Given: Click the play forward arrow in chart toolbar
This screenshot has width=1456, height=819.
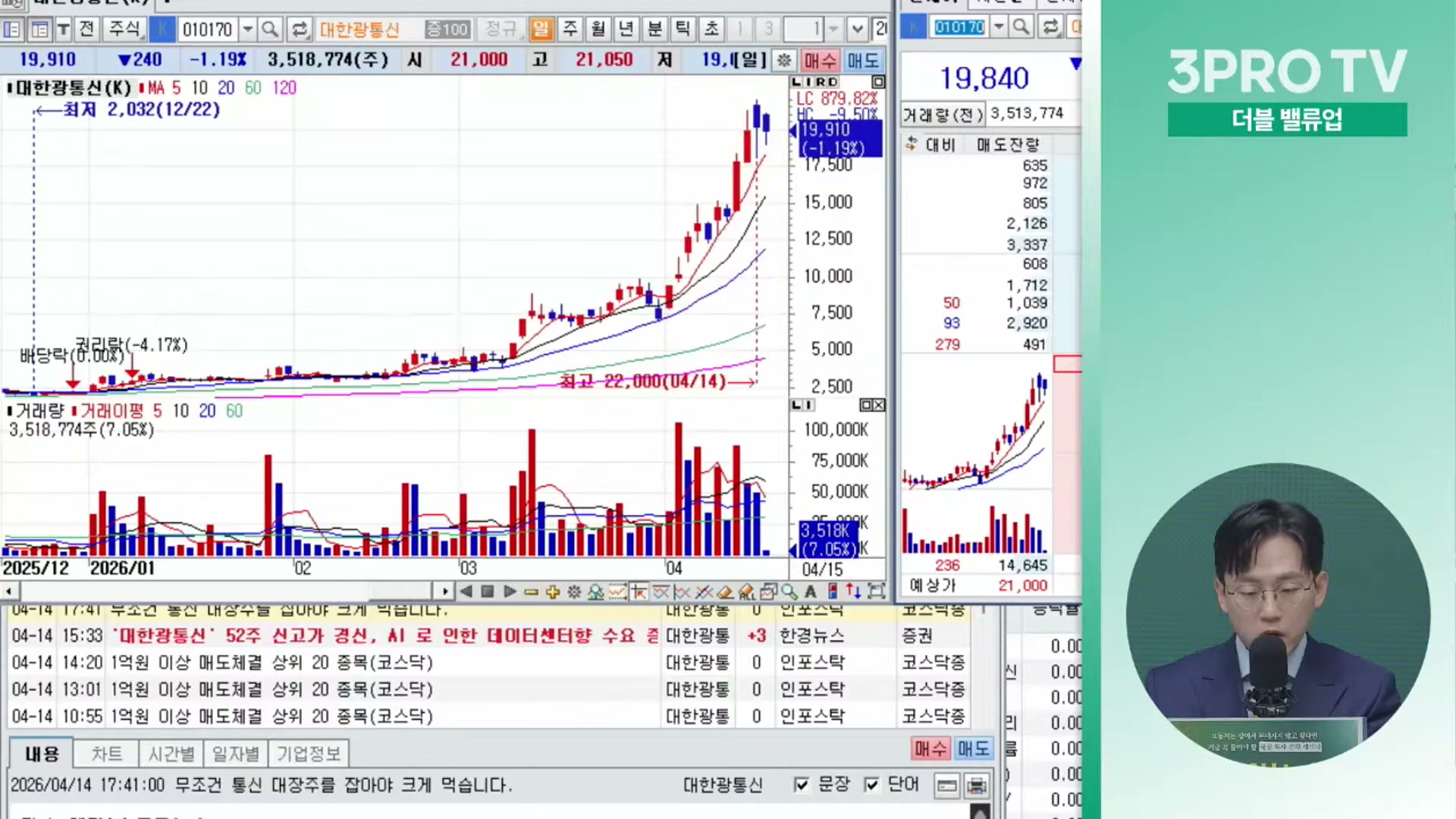Looking at the screenshot, I should (x=510, y=591).
